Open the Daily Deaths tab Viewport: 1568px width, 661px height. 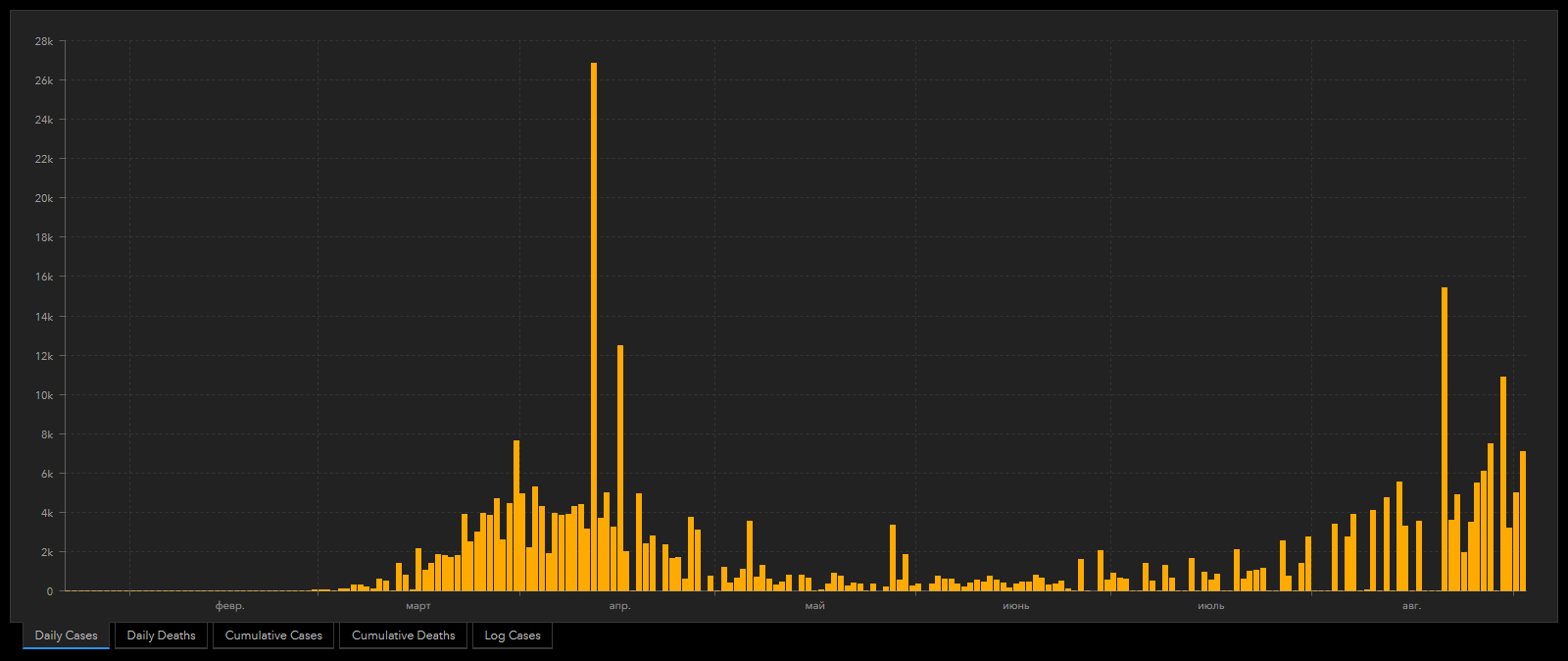pos(161,636)
